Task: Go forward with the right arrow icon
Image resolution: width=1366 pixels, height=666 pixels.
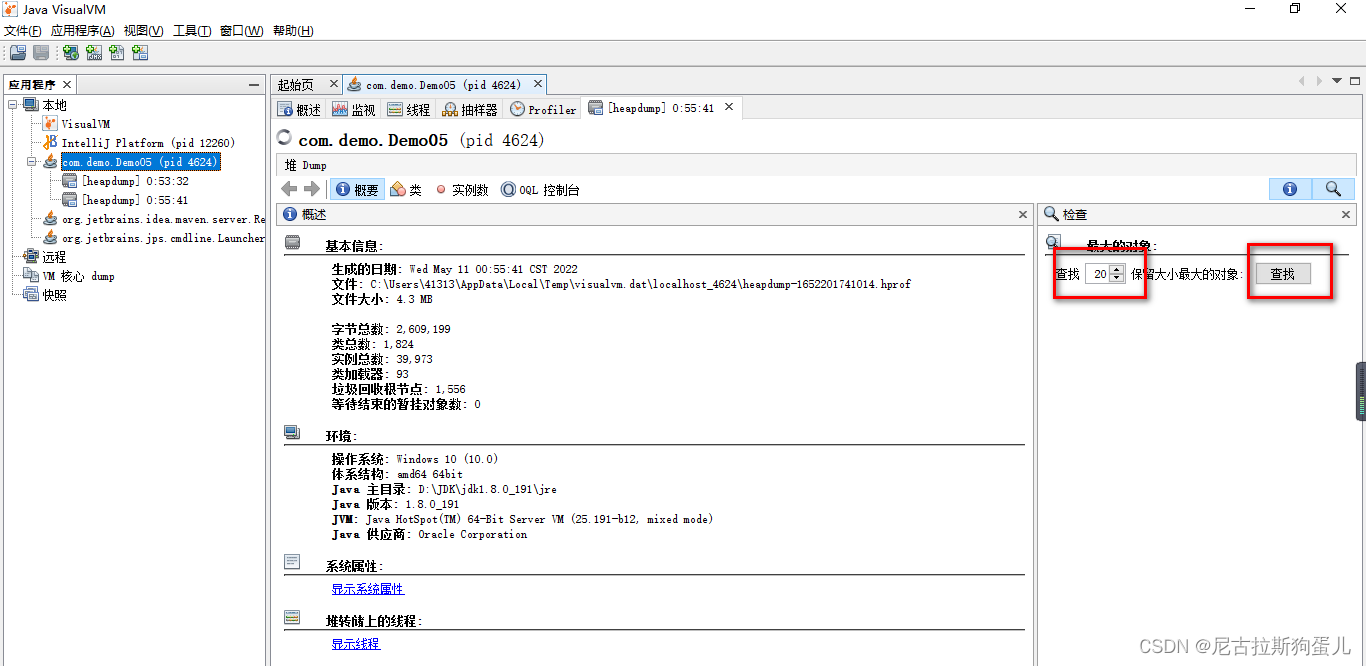Action: [312, 189]
